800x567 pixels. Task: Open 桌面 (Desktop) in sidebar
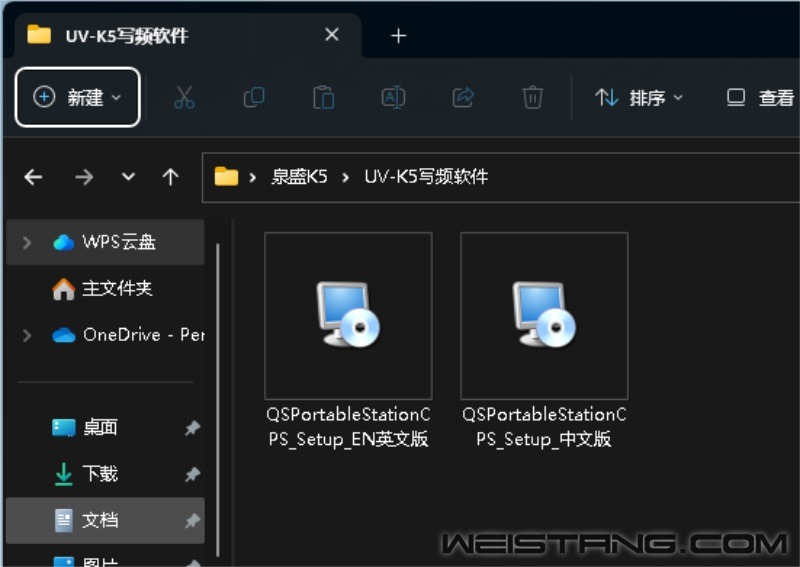click(105, 427)
